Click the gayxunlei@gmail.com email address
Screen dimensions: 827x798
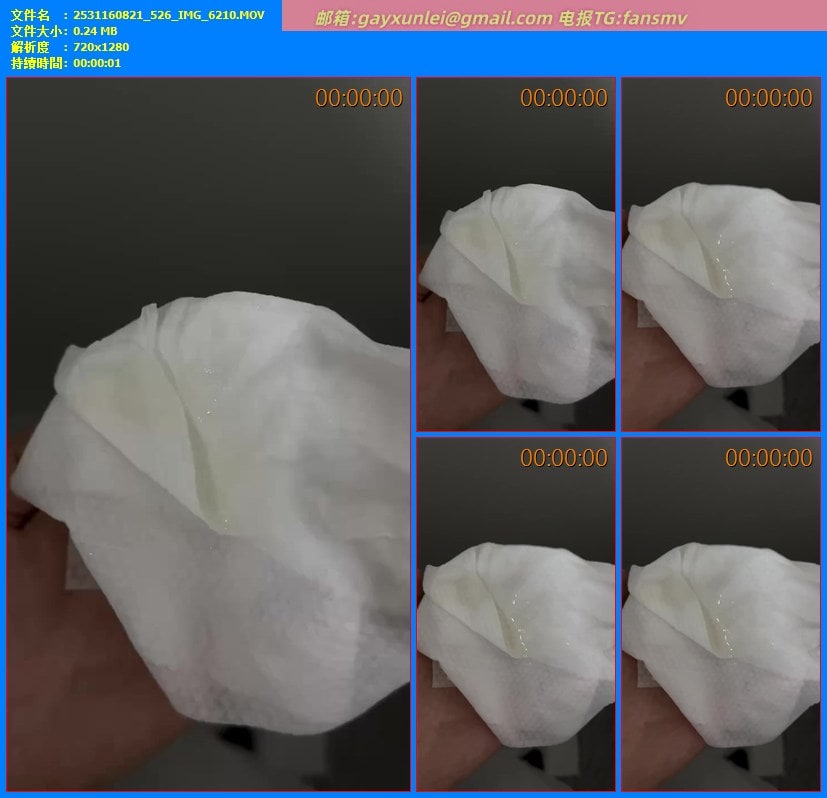448,18
